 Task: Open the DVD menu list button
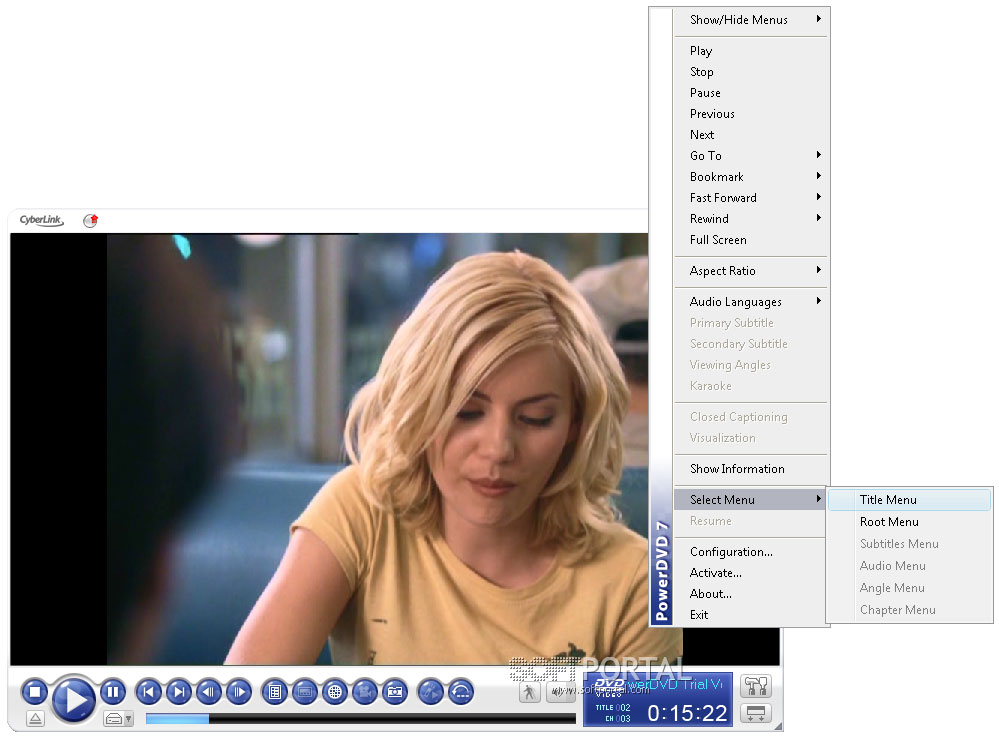(275, 691)
